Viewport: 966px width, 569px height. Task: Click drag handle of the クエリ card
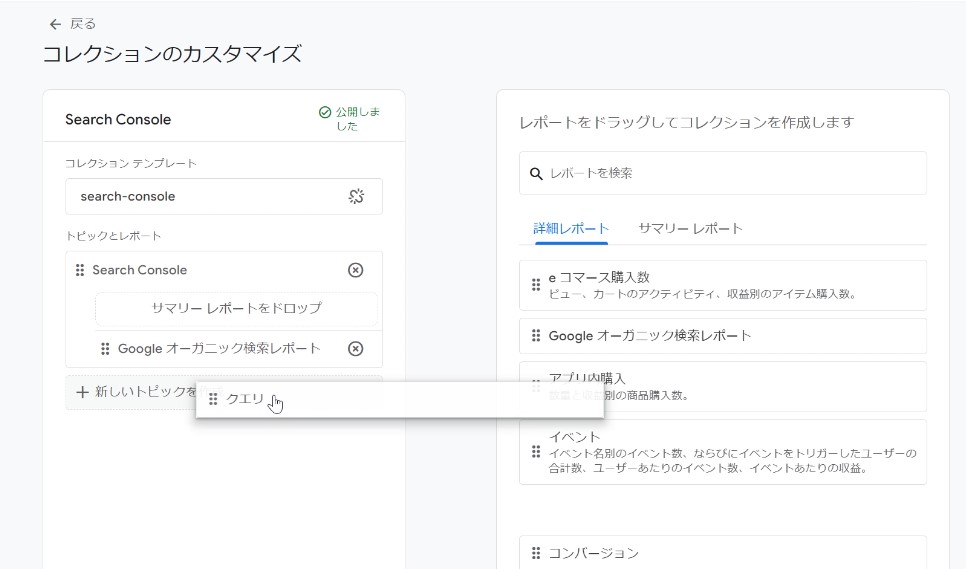[213, 399]
